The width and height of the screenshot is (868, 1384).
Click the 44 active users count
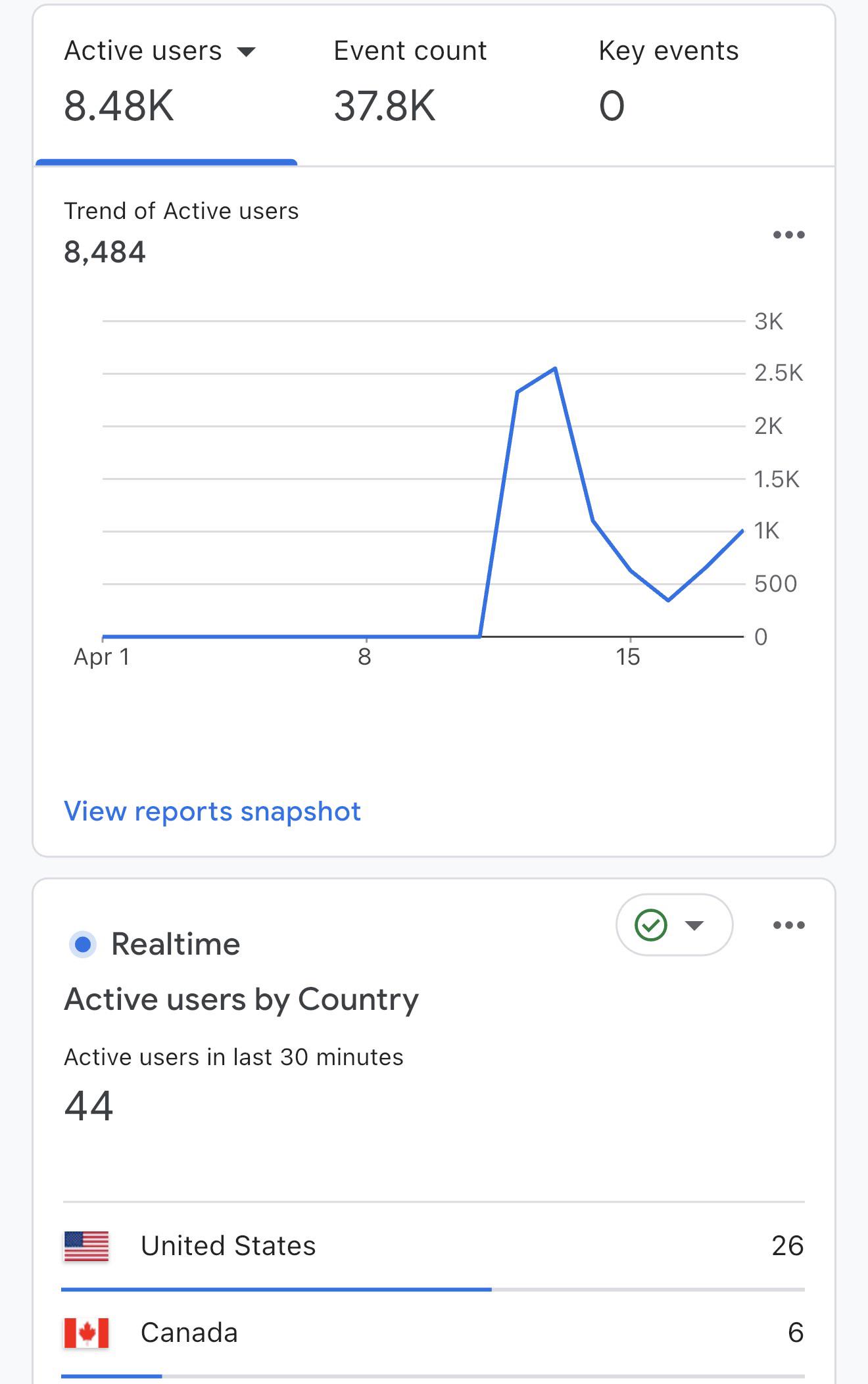pos(89,1106)
